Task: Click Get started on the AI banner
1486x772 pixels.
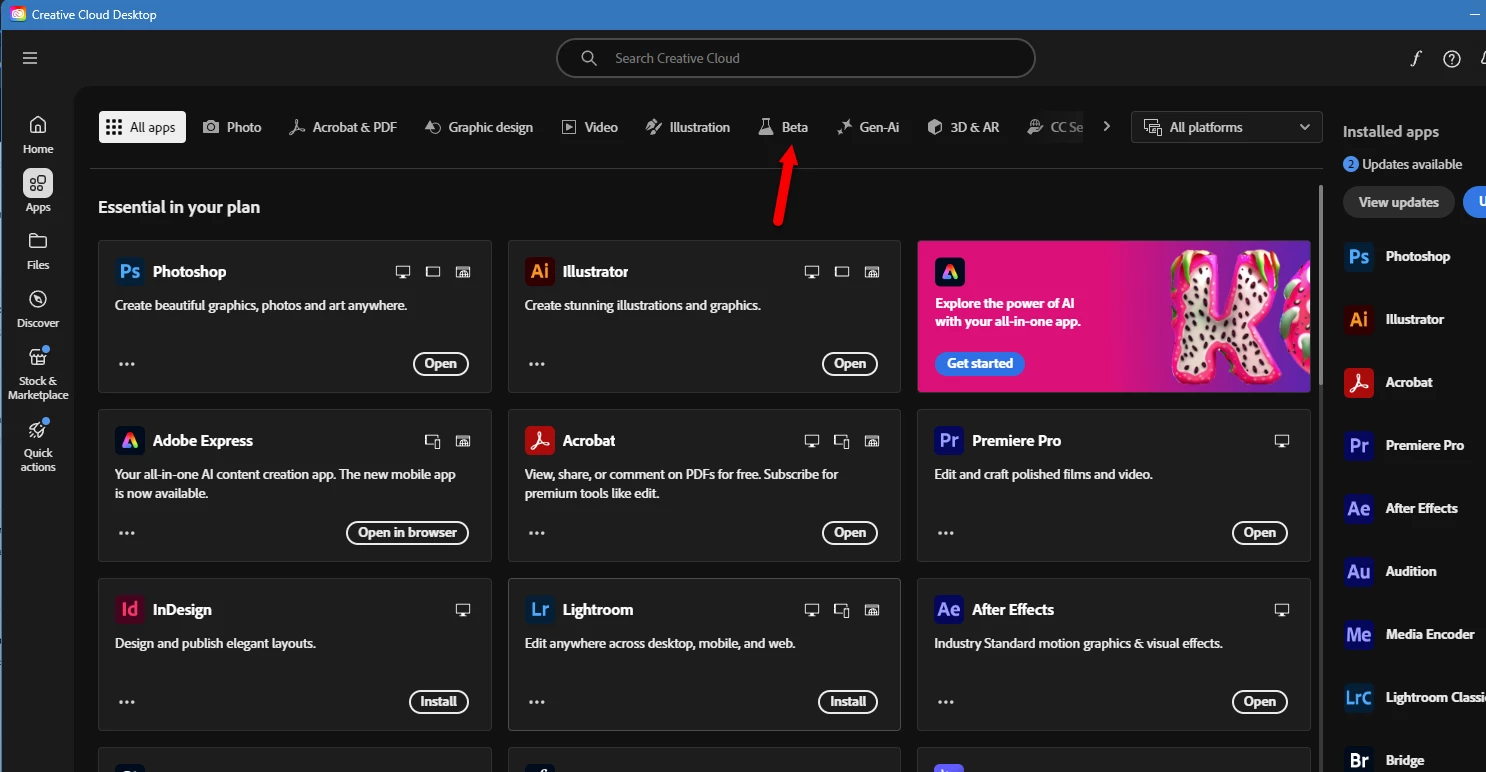Action: click(x=980, y=364)
